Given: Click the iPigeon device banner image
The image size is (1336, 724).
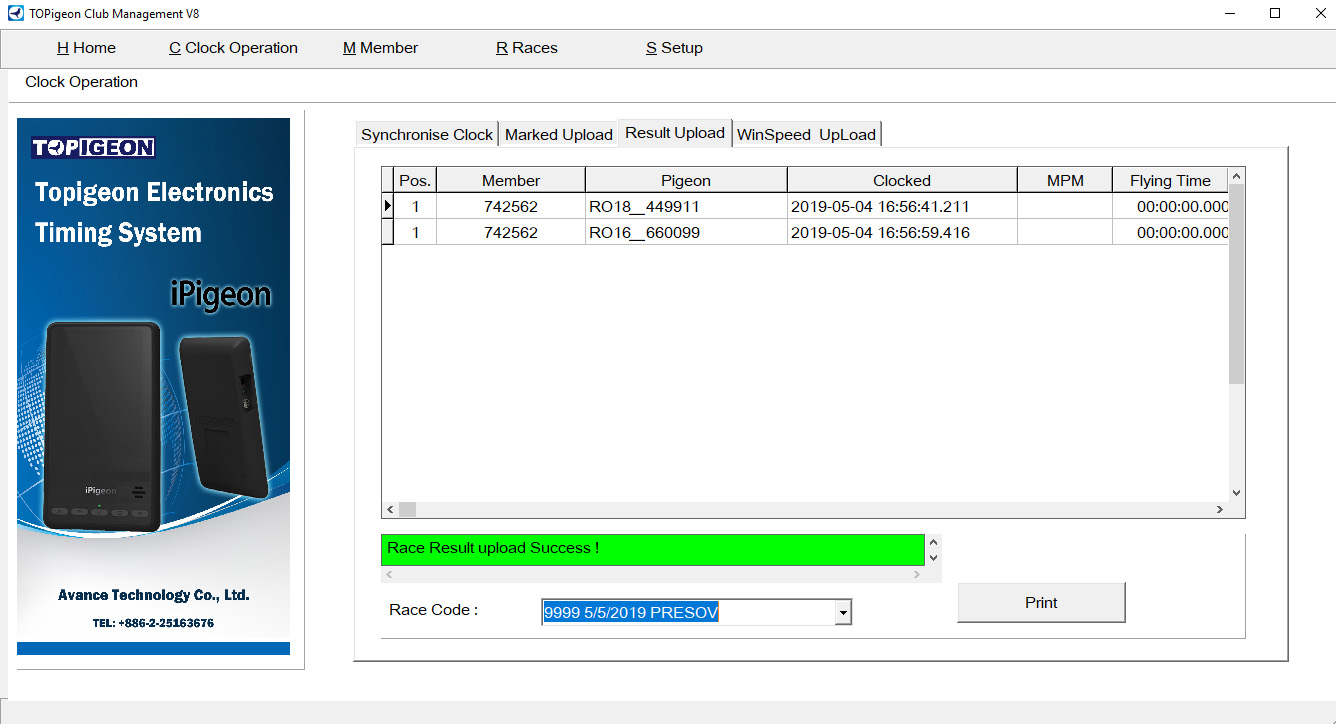Looking at the screenshot, I should pyautogui.click(x=154, y=386).
